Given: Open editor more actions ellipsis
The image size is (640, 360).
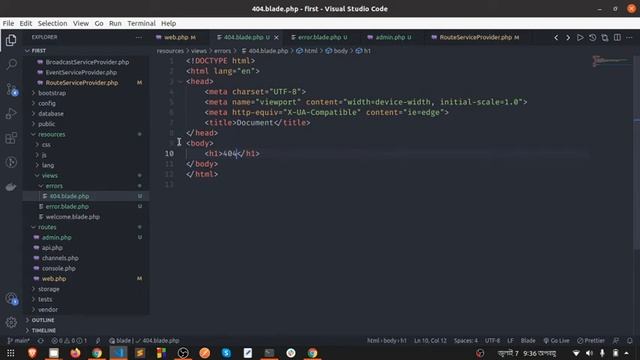Looking at the screenshot, I should pyautogui.click(x=629, y=38).
